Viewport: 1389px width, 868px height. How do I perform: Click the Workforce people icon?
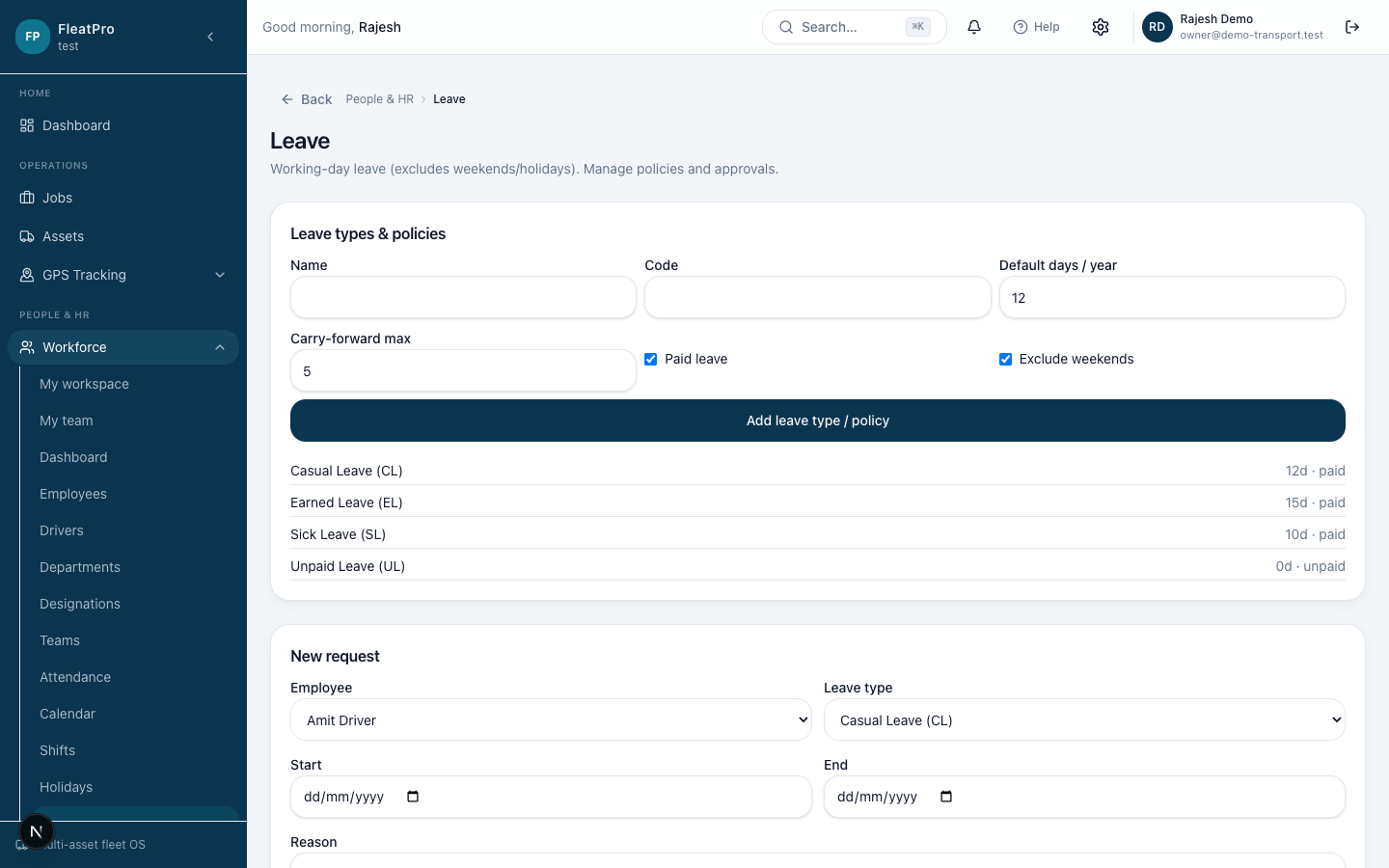click(x=27, y=347)
